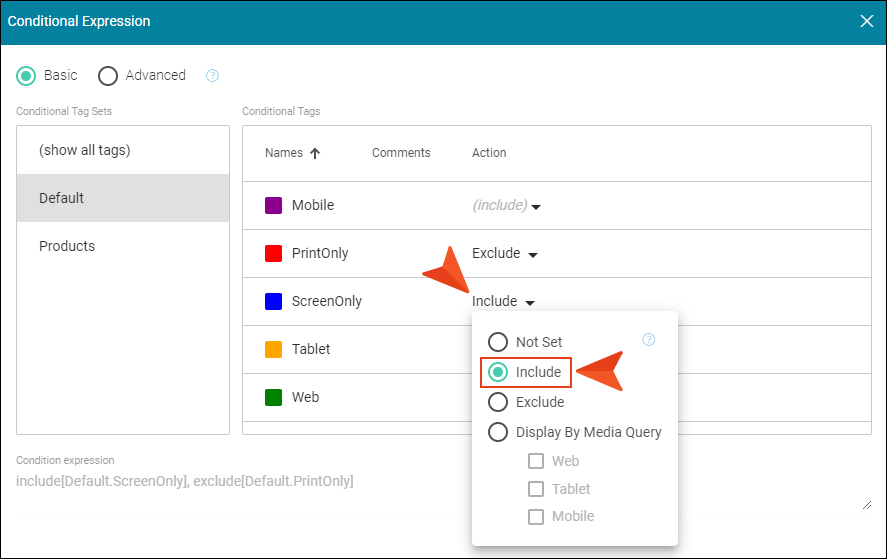Click the Action column header
The image size is (887, 559).
(489, 153)
